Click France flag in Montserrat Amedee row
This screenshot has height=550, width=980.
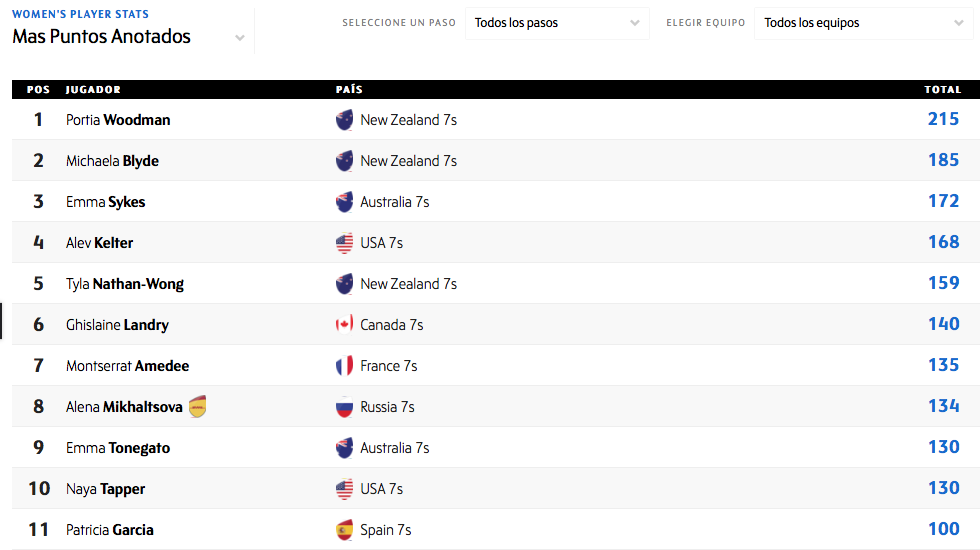(x=345, y=366)
